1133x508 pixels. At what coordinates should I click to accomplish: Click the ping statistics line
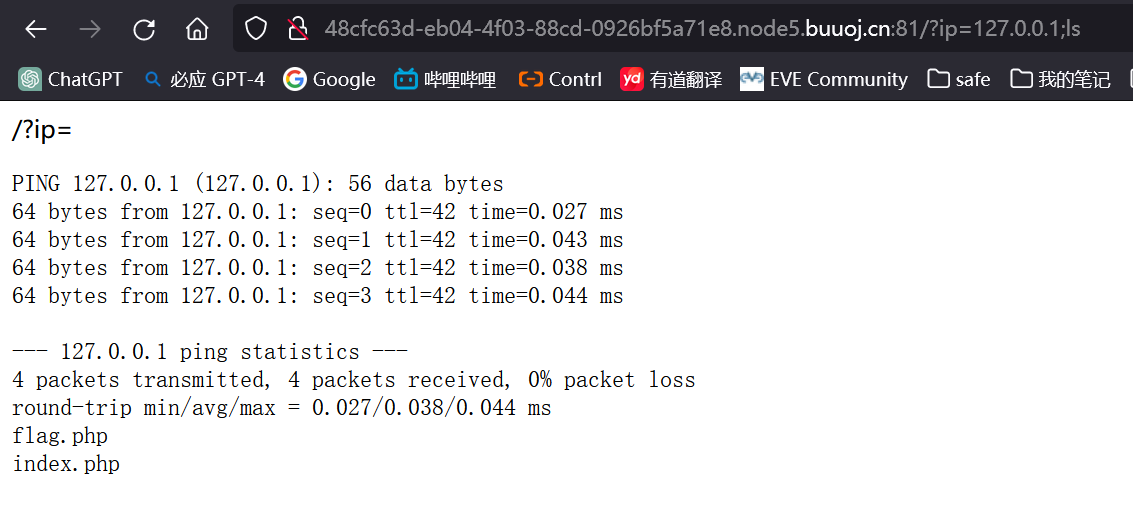pyautogui.click(x=210, y=353)
